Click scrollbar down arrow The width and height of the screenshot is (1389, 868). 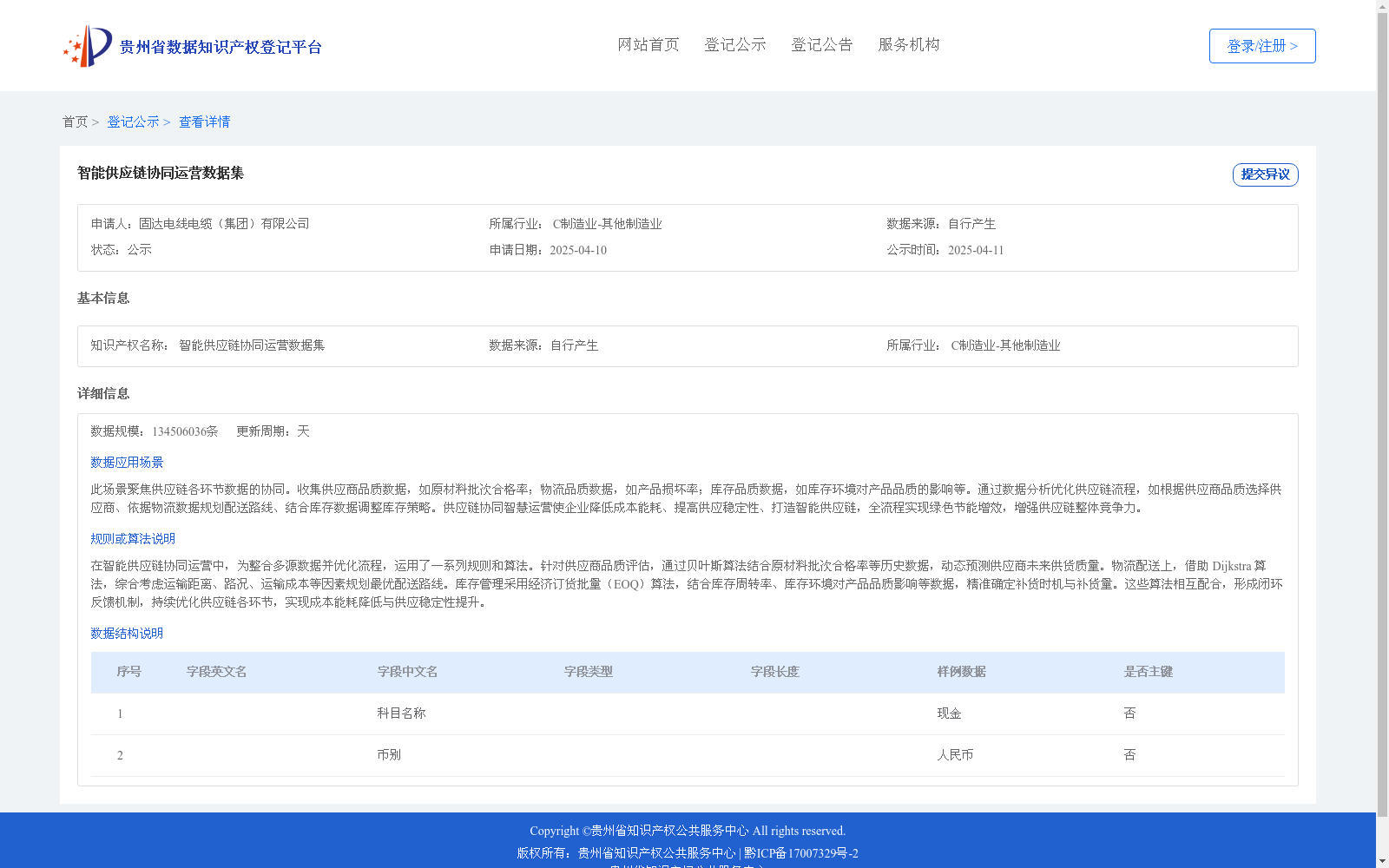(x=1383, y=862)
